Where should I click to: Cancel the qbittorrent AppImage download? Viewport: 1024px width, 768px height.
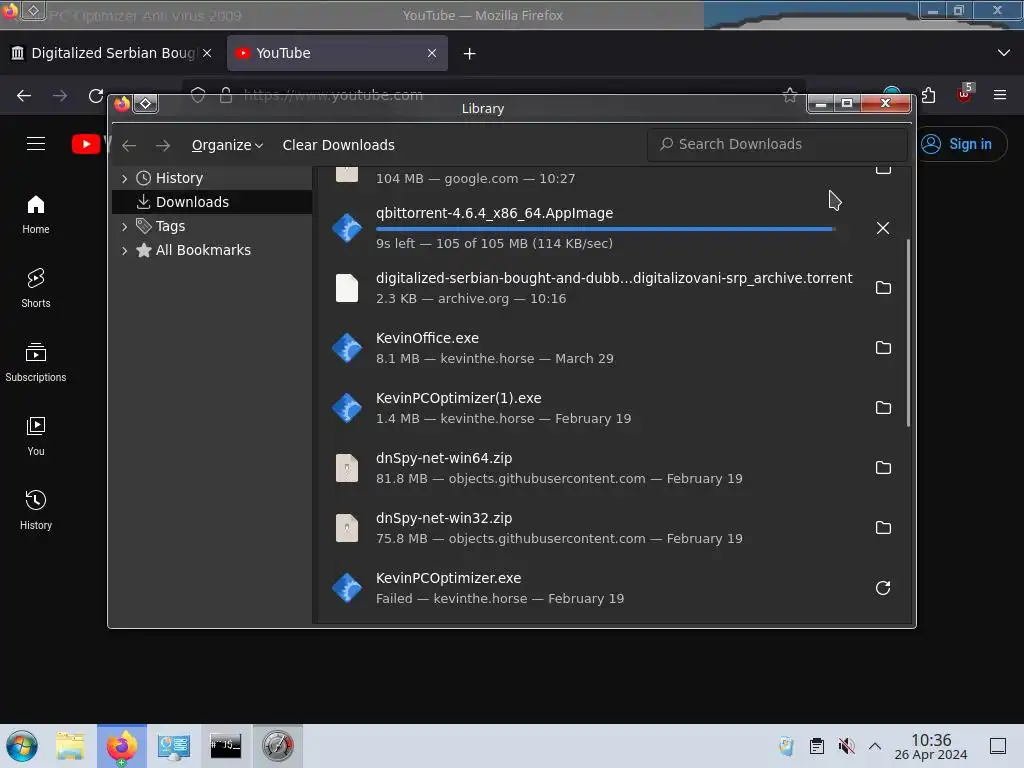(882, 228)
